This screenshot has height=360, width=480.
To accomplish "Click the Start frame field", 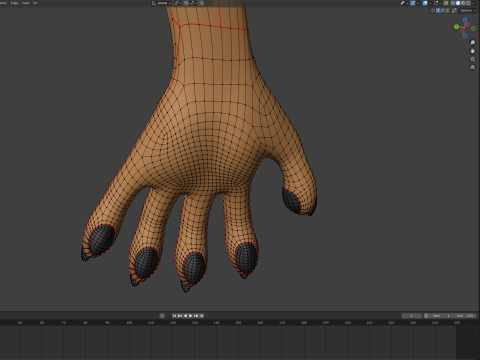I will (442, 316).
